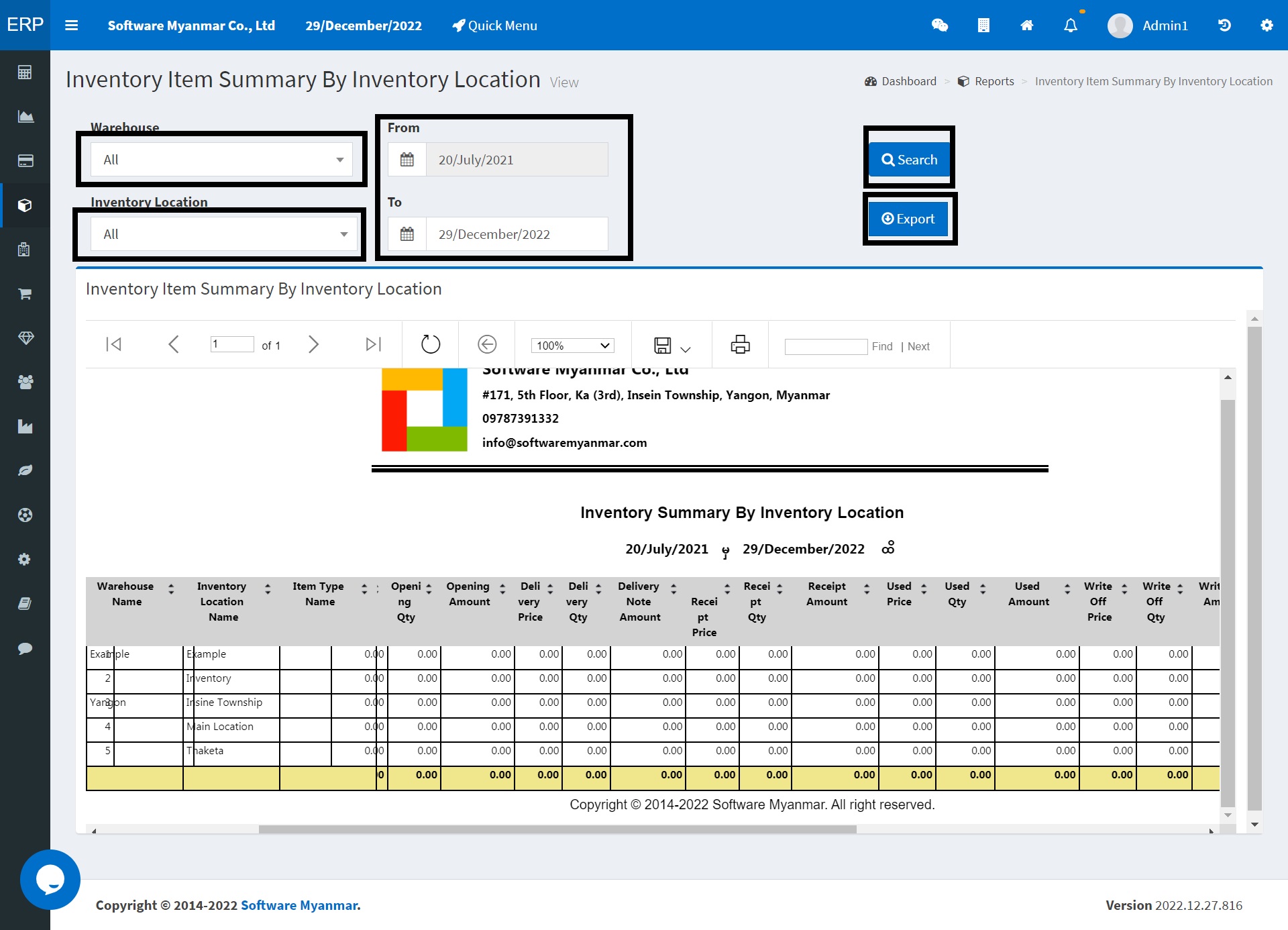Open the floating chat bubble
The height and width of the screenshot is (930, 1288).
pyautogui.click(x=50, y=880)
